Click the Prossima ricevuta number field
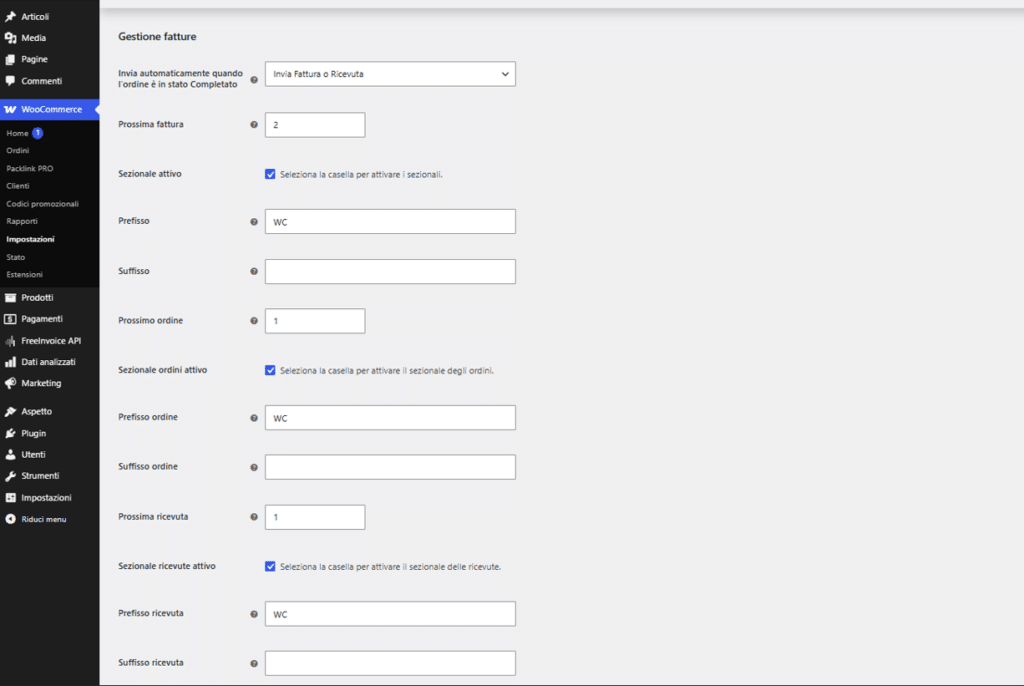Viewport: 1024px width, 686px height. 315,517
